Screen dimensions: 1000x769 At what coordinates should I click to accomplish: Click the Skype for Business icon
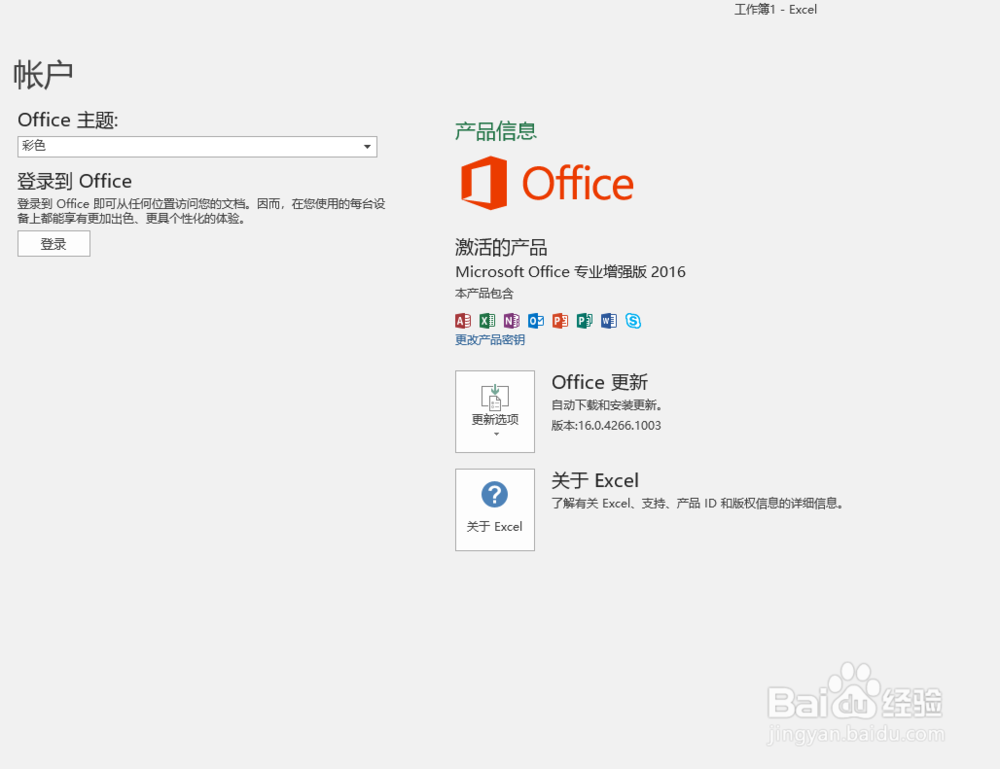tap(633, 321)
